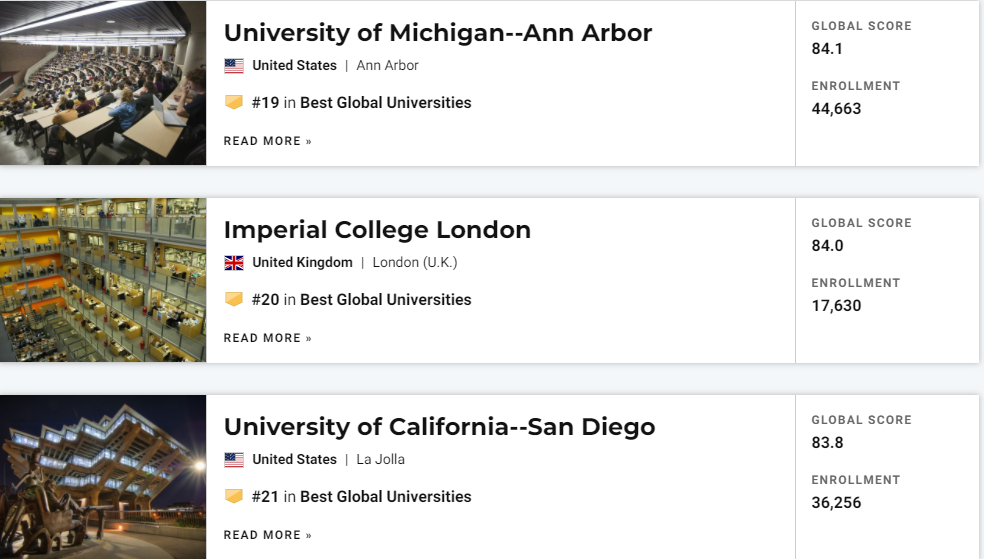
Task: Open Imperial College library thumbnail image
Action: coord(103,280)
